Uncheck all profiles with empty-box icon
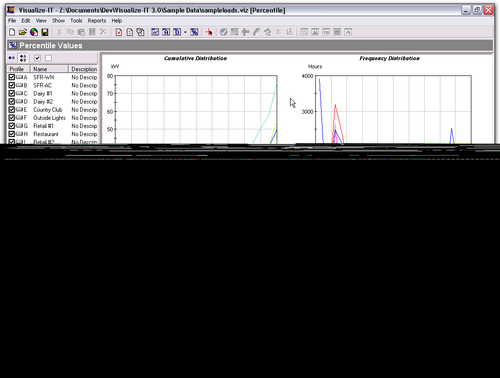The image size is (500, 378). point(48,58)
